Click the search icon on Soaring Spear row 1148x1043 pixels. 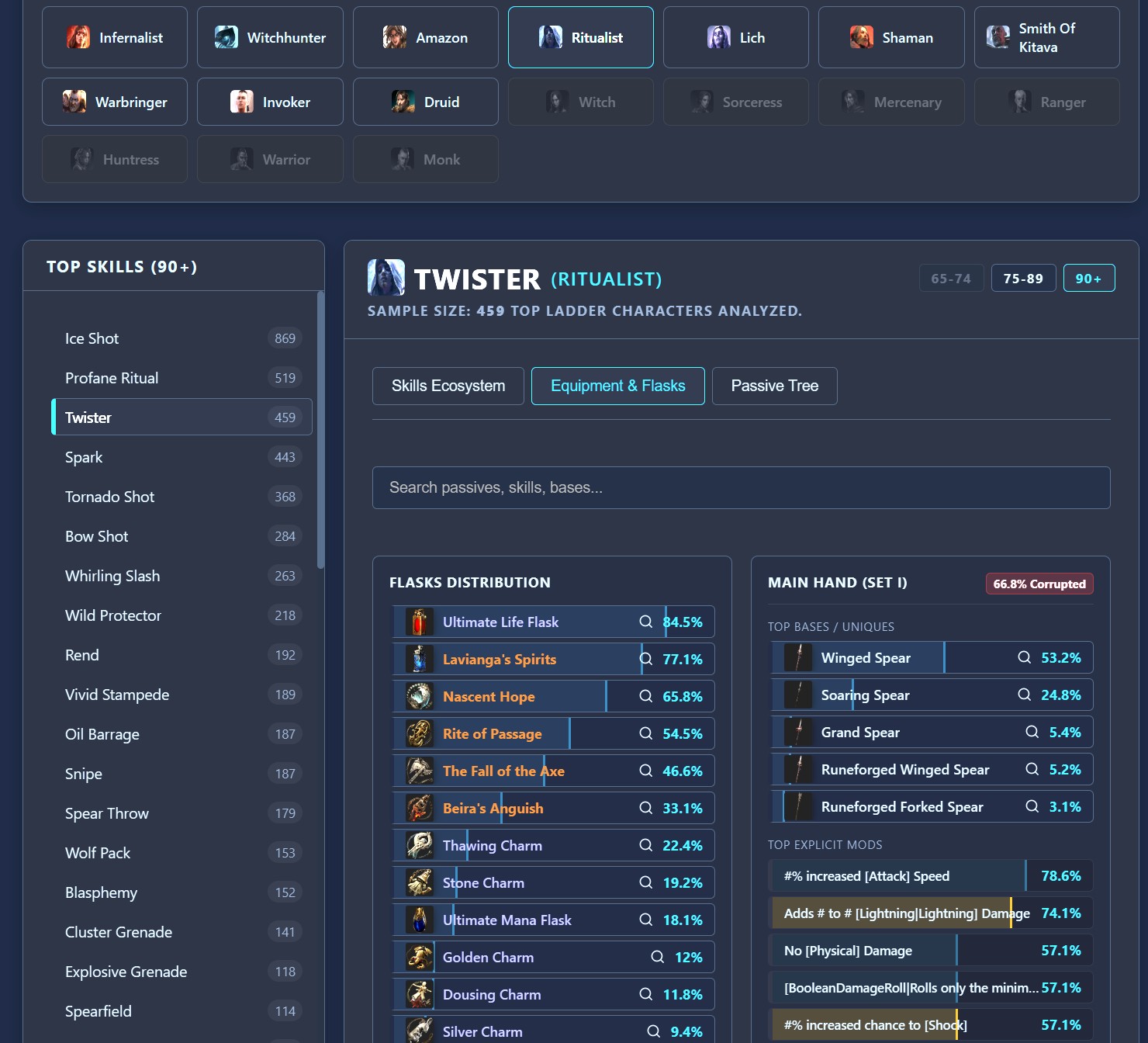1024,695
